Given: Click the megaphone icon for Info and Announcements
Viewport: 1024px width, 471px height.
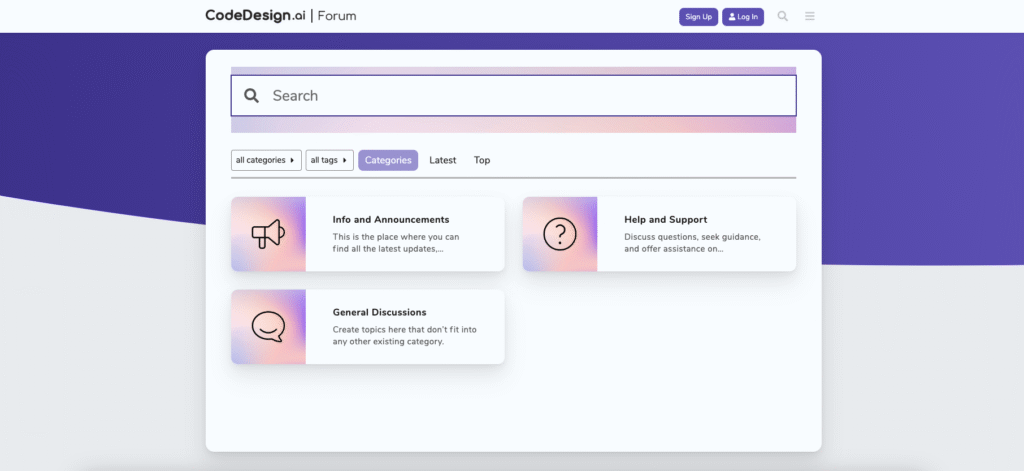Looking at the screenshot, I should (x=268, y=234).
